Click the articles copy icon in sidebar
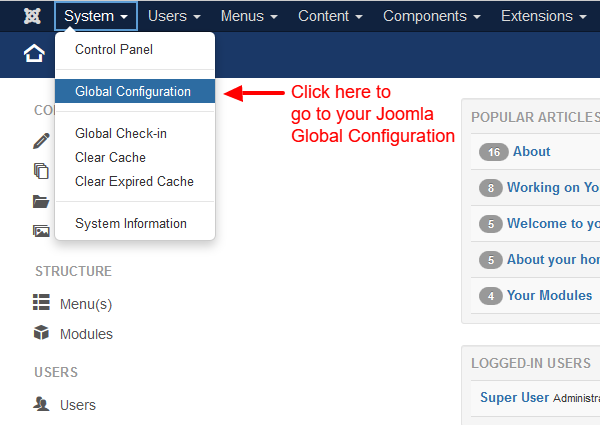Viewport: 600px width, 425px height. point(41,171)
